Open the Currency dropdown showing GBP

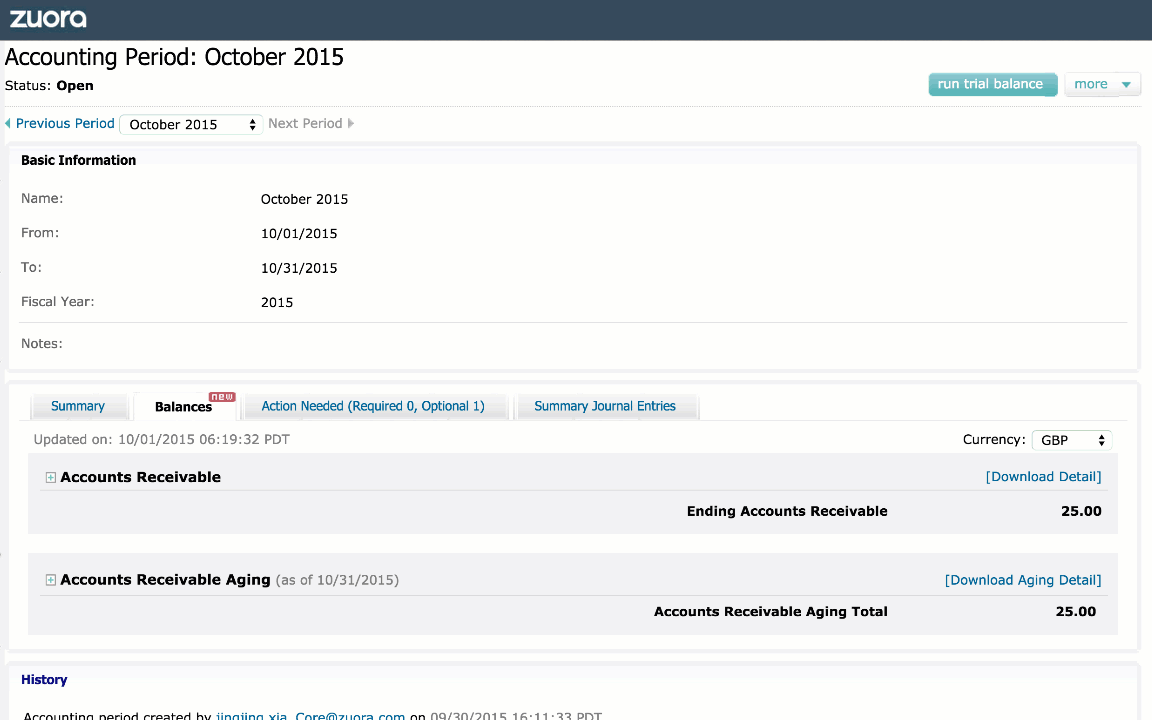1072,440
